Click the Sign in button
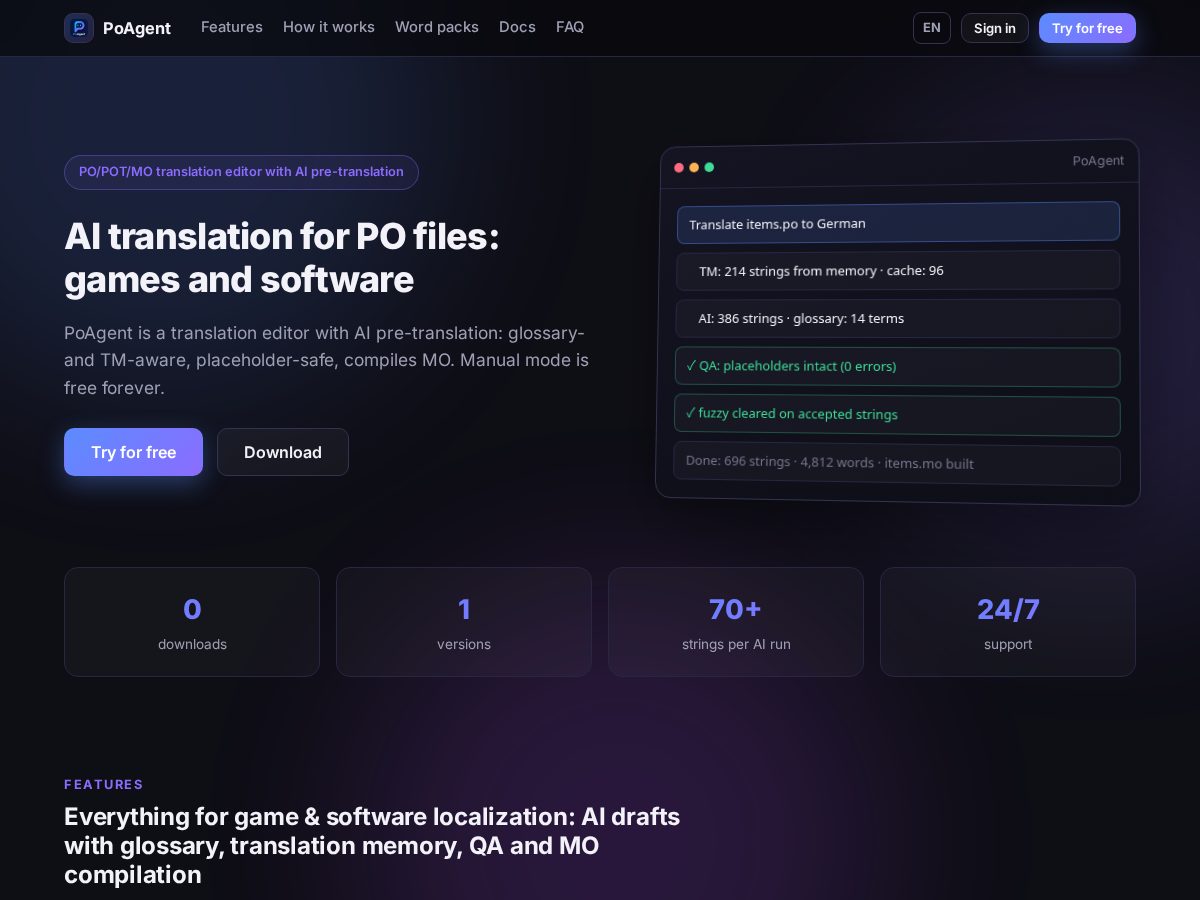The width and height of the screenshot is (1200, 900). tap(995, 28)
